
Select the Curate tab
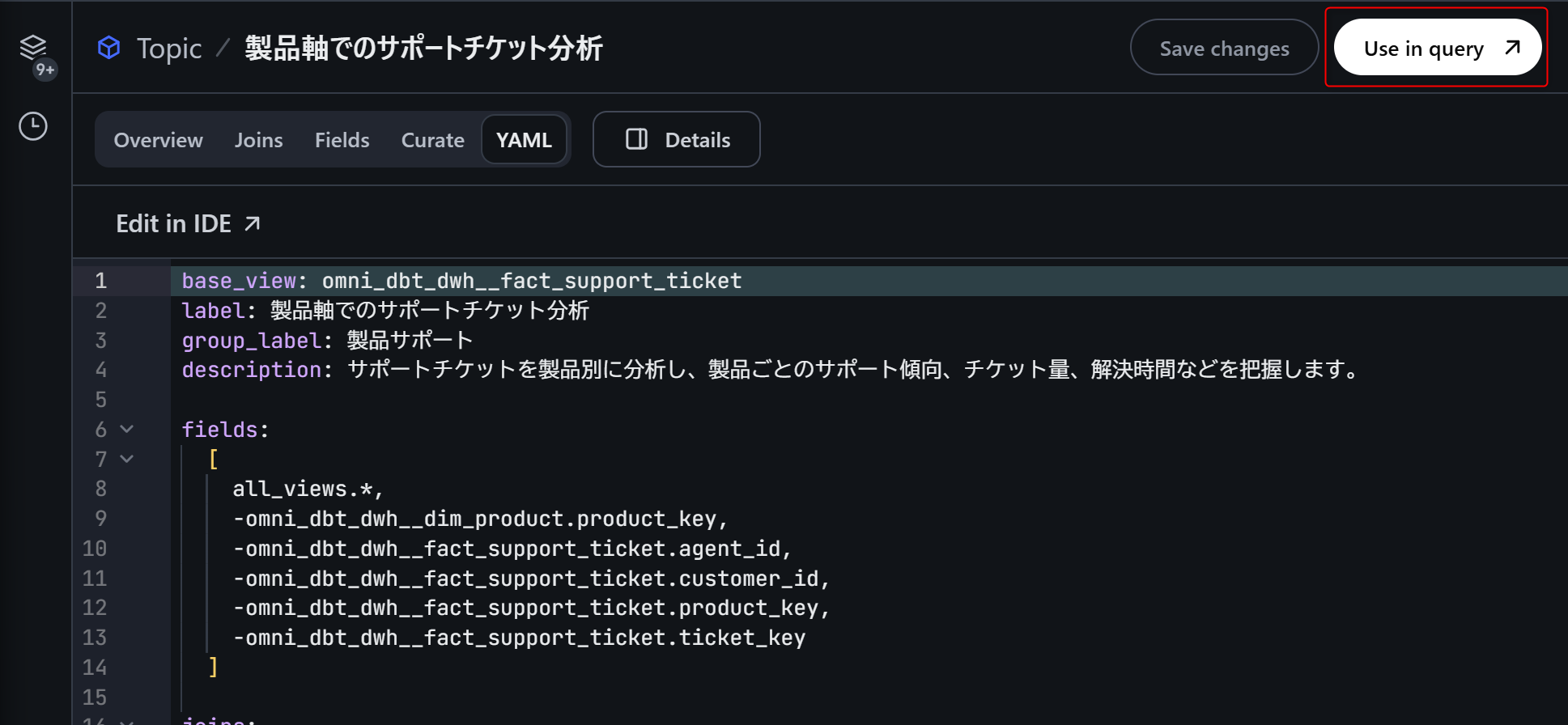pos(432,140)
